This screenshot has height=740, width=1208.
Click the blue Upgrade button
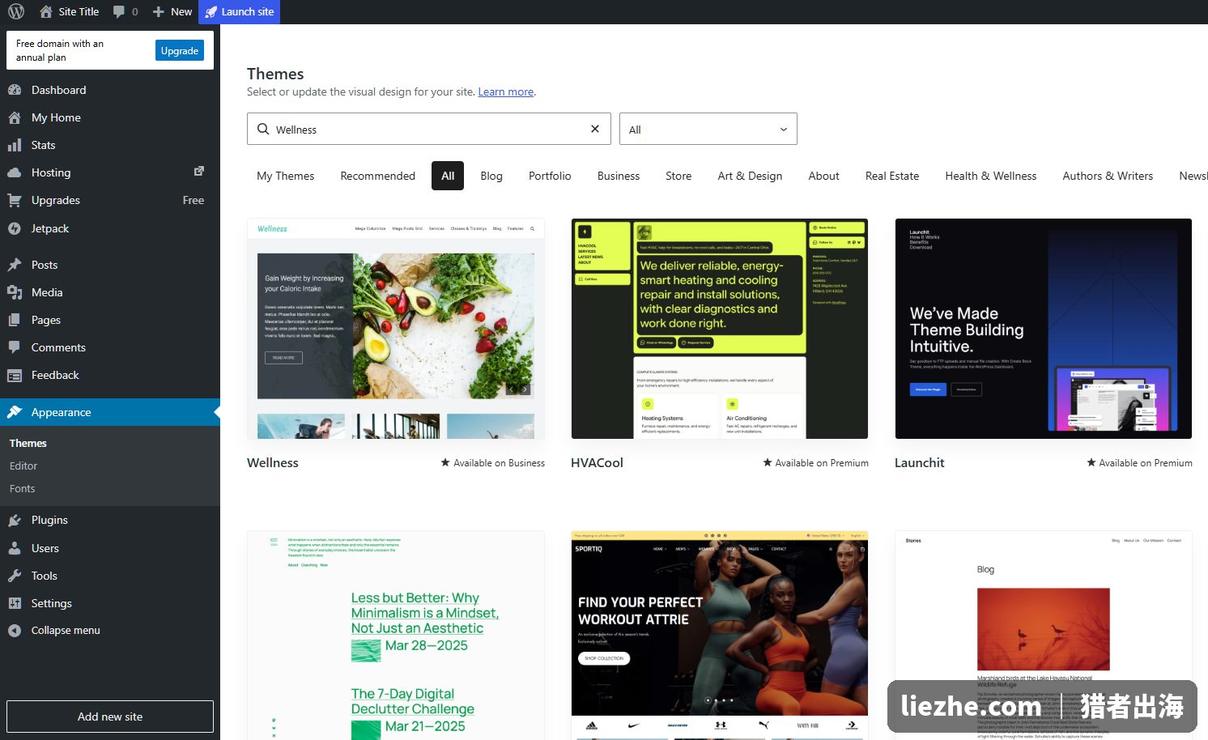(x=180, y=51)
